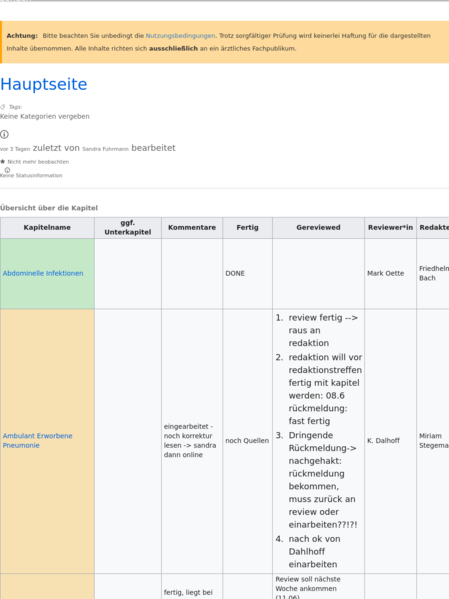Viewport: 449px width, 599px height.
Task: Click Keine Kategorien vergeben text
Action: click(45, 117)
